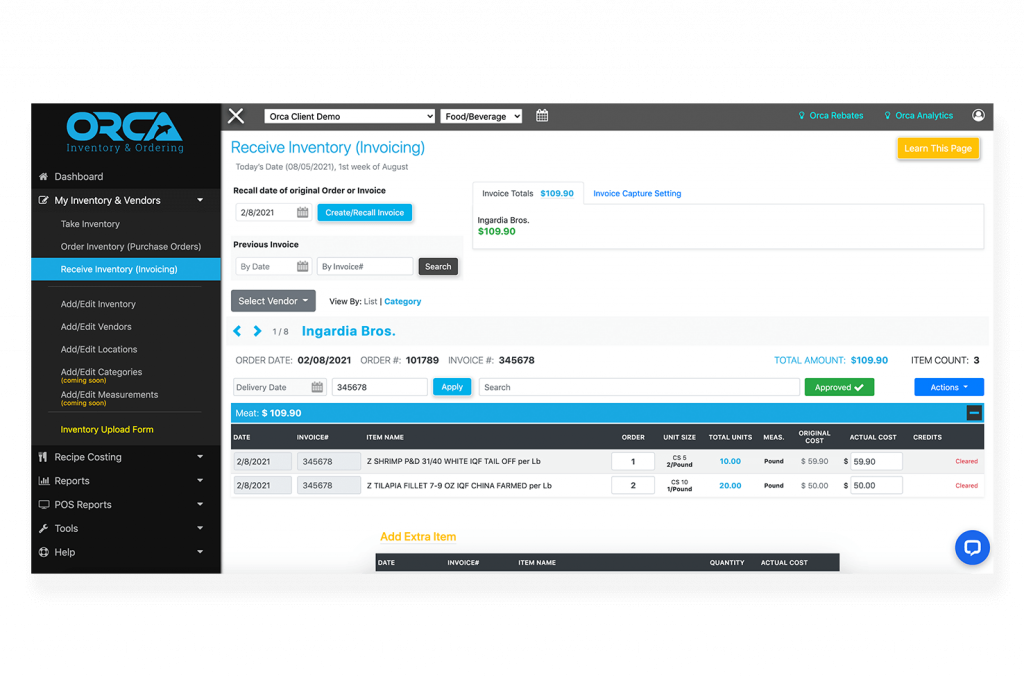Screen dimensions: 1024x677
Task: Open the calendar picker in the By Date field
Action: pos(302,266)
